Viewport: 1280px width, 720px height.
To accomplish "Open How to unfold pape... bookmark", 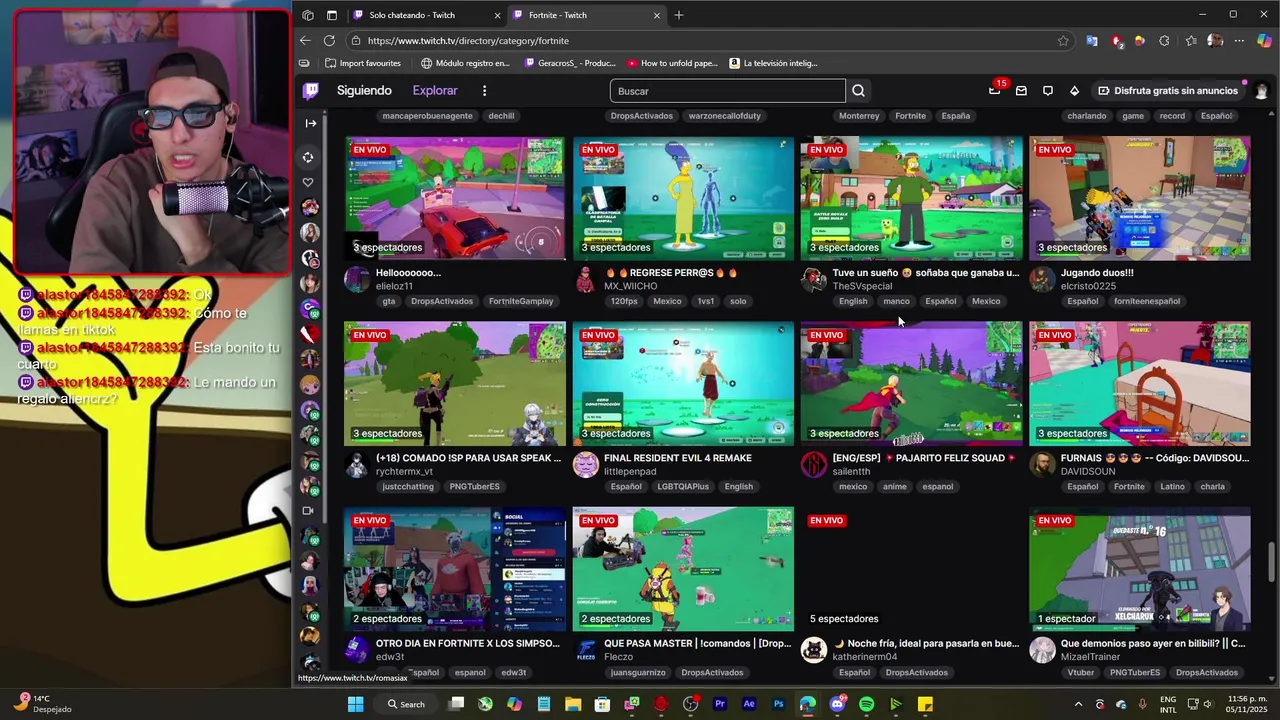I will click(671, 63).
